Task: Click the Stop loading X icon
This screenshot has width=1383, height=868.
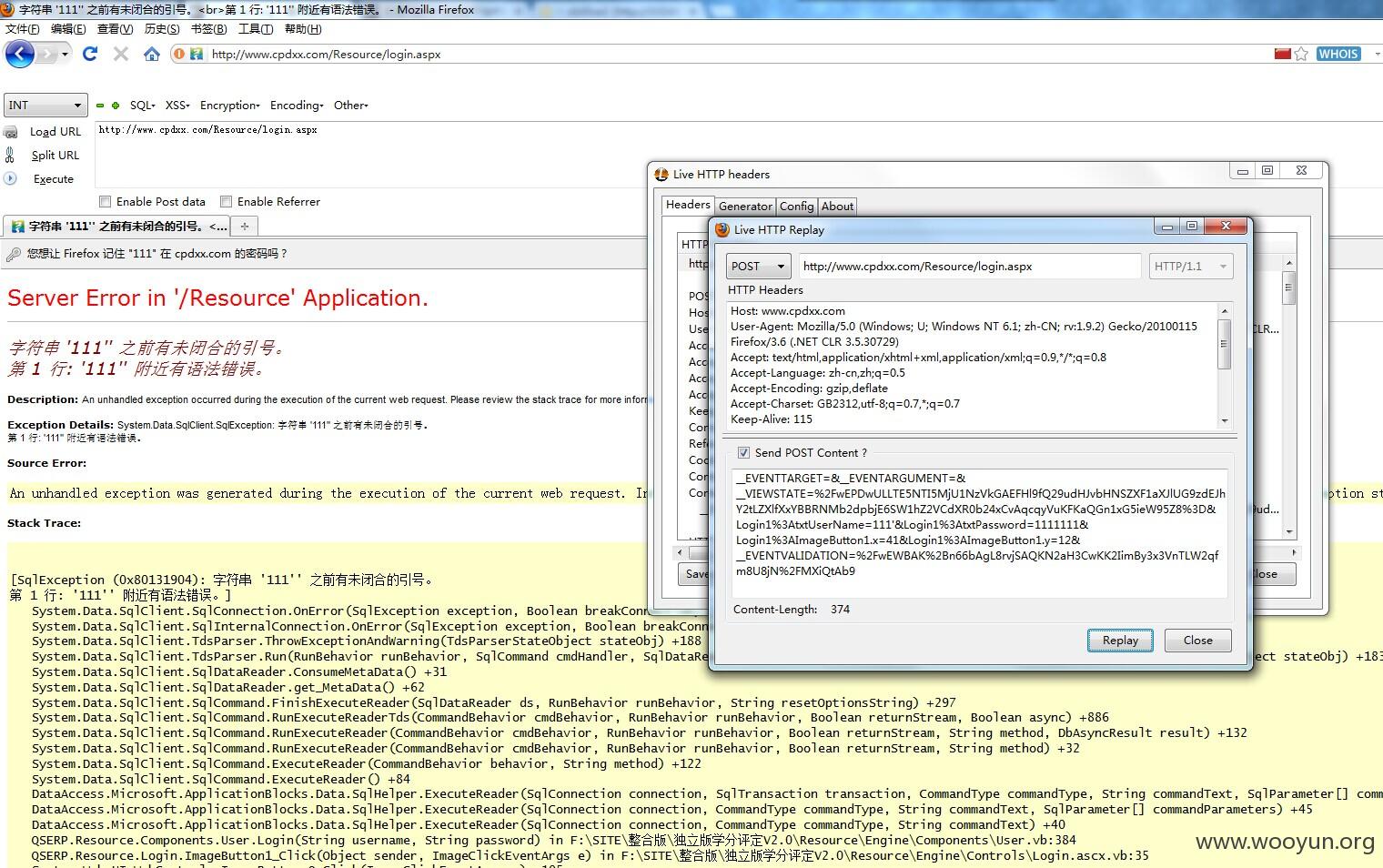Action: click(121, 55)
